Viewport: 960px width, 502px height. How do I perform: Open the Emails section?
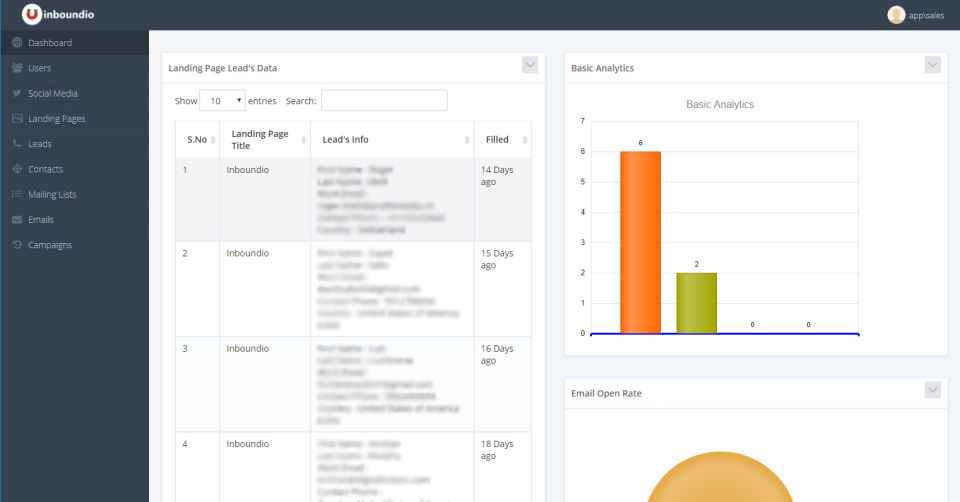coord(75,219)
